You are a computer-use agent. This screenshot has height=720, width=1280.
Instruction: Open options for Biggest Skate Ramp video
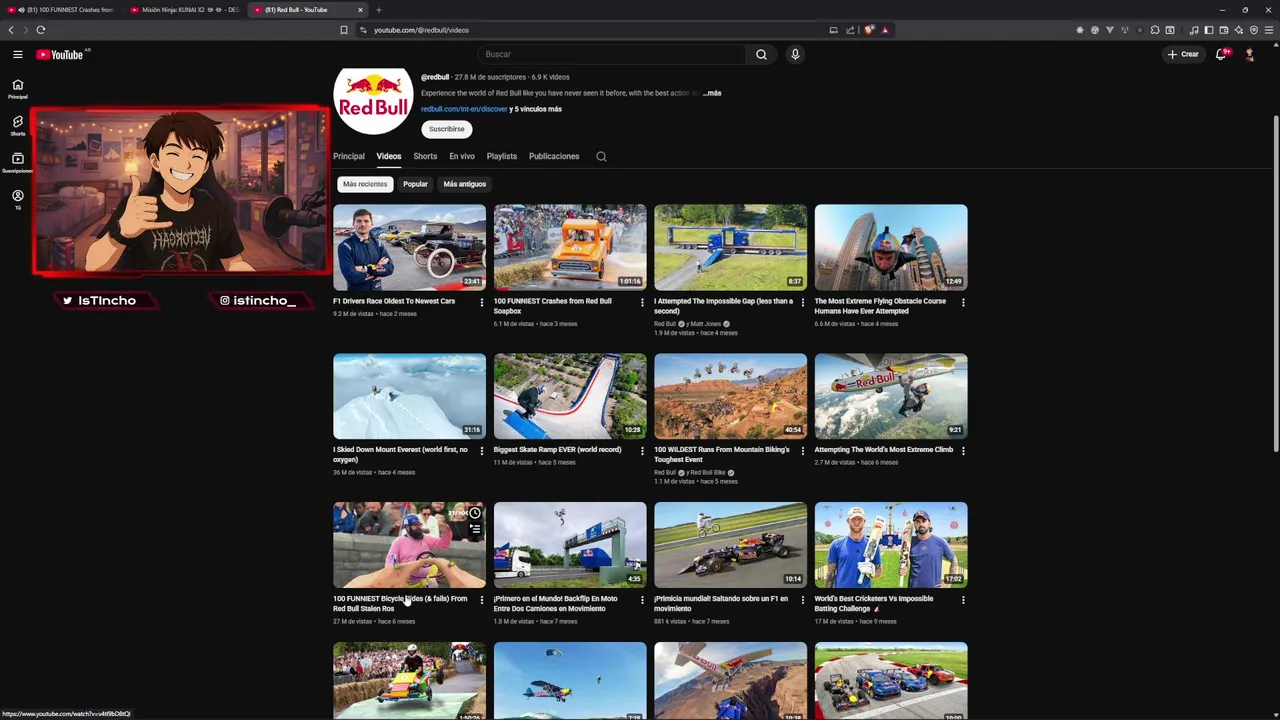click(642, 451)
